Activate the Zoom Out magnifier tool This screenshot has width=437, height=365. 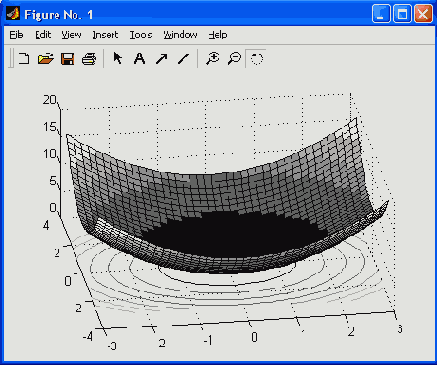pyautogui.click(x=234, y=59)
